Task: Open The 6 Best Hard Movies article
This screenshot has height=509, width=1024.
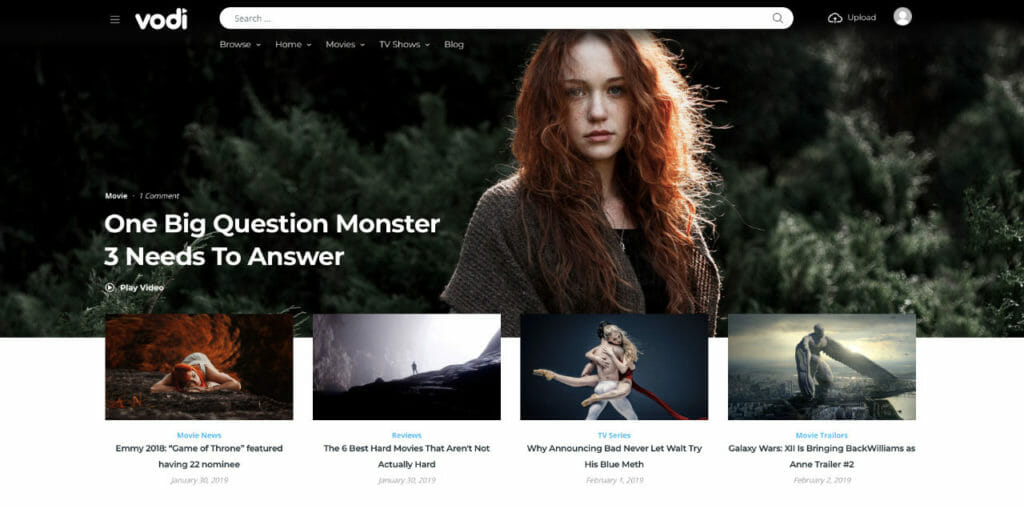Action: (407, 456)
